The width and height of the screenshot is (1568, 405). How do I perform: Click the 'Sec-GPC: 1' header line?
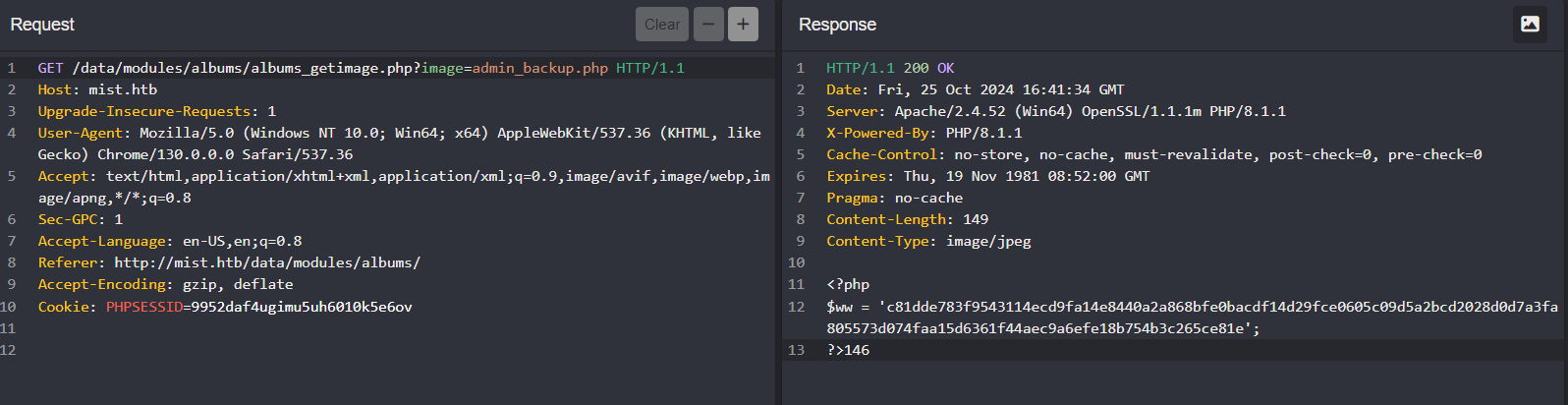pos(81,219)
